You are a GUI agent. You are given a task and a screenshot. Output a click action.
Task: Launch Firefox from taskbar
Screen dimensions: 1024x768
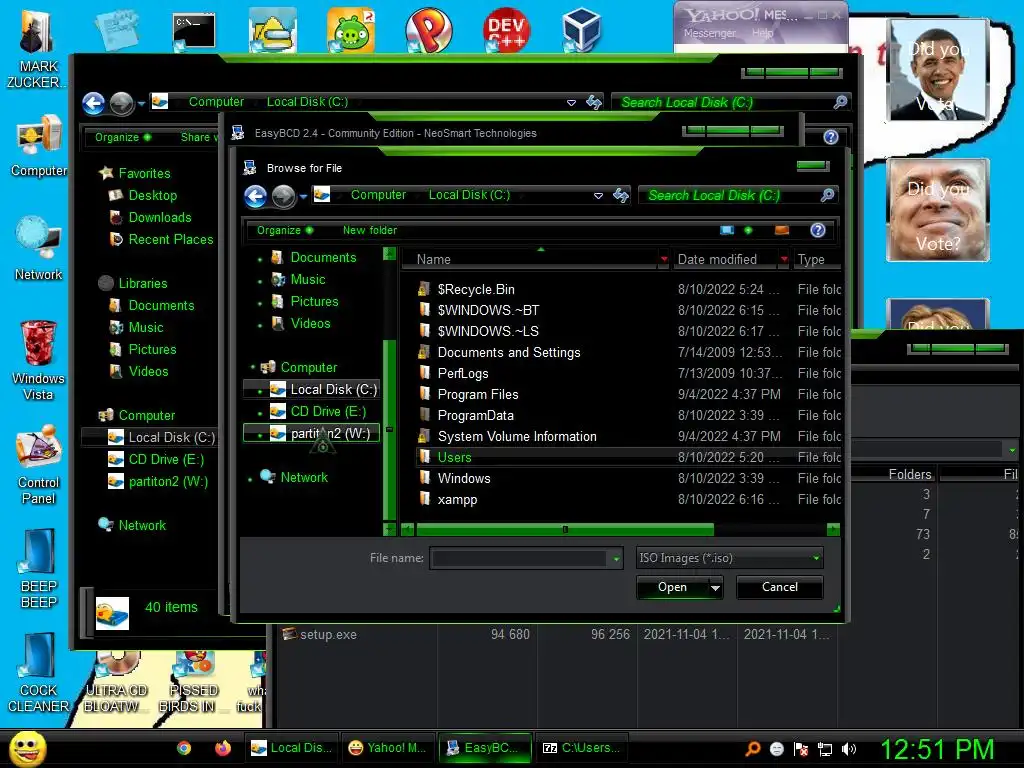pos(223,748)
